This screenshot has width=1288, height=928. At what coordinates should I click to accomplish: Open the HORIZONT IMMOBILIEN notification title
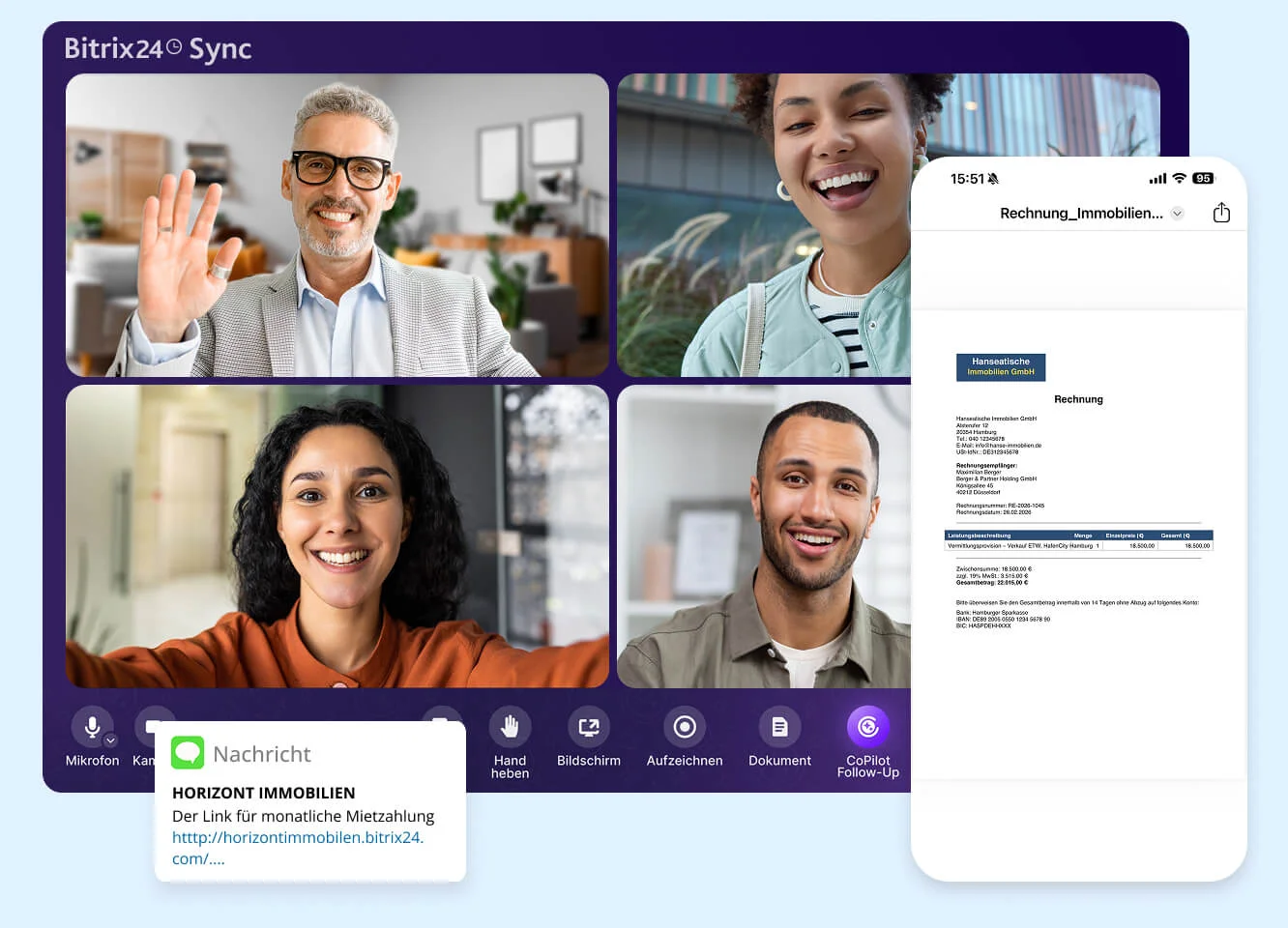pyautogui.click(x=263, y=793)
